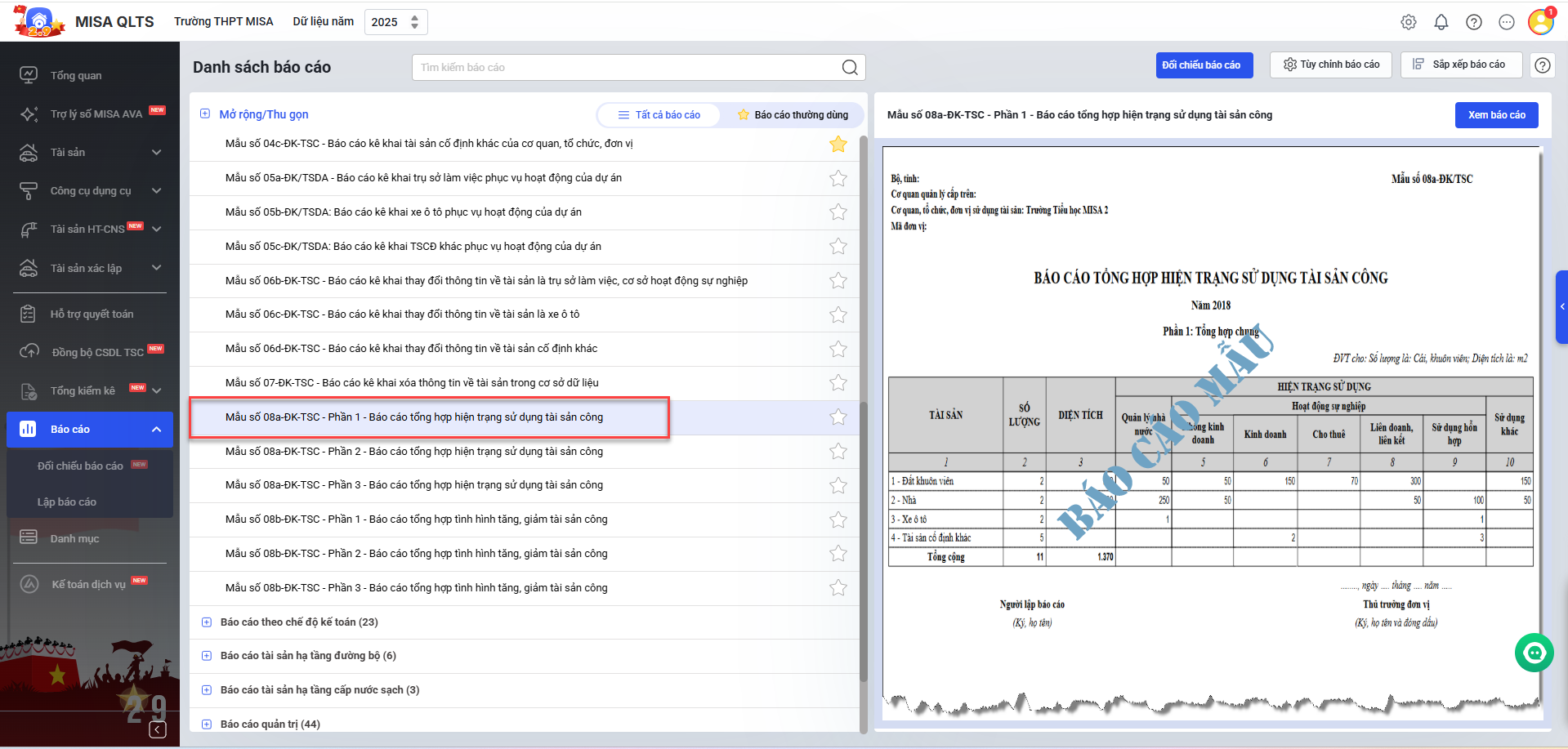The image size is (1568, 749).
Task: Click the Đối chiếu báo cáo blue button
Action: pyautogui.click(x=1204, y=65)
